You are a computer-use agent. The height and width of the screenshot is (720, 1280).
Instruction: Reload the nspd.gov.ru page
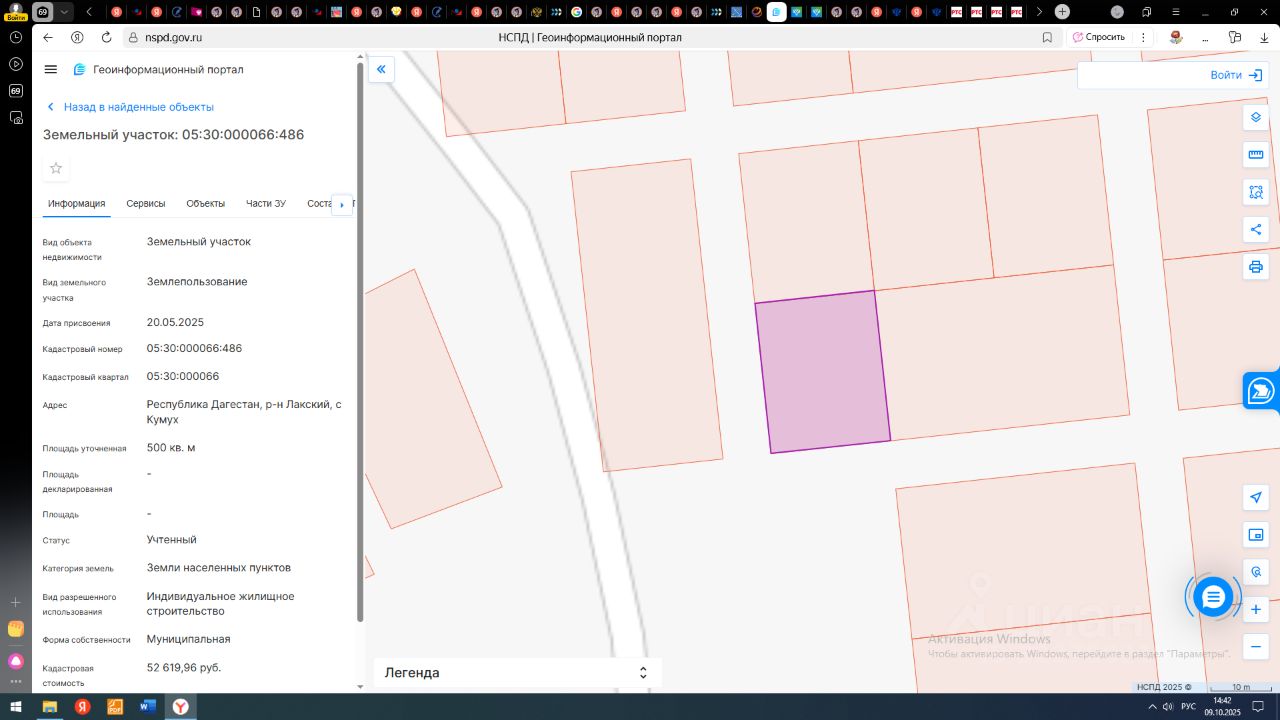106,37
